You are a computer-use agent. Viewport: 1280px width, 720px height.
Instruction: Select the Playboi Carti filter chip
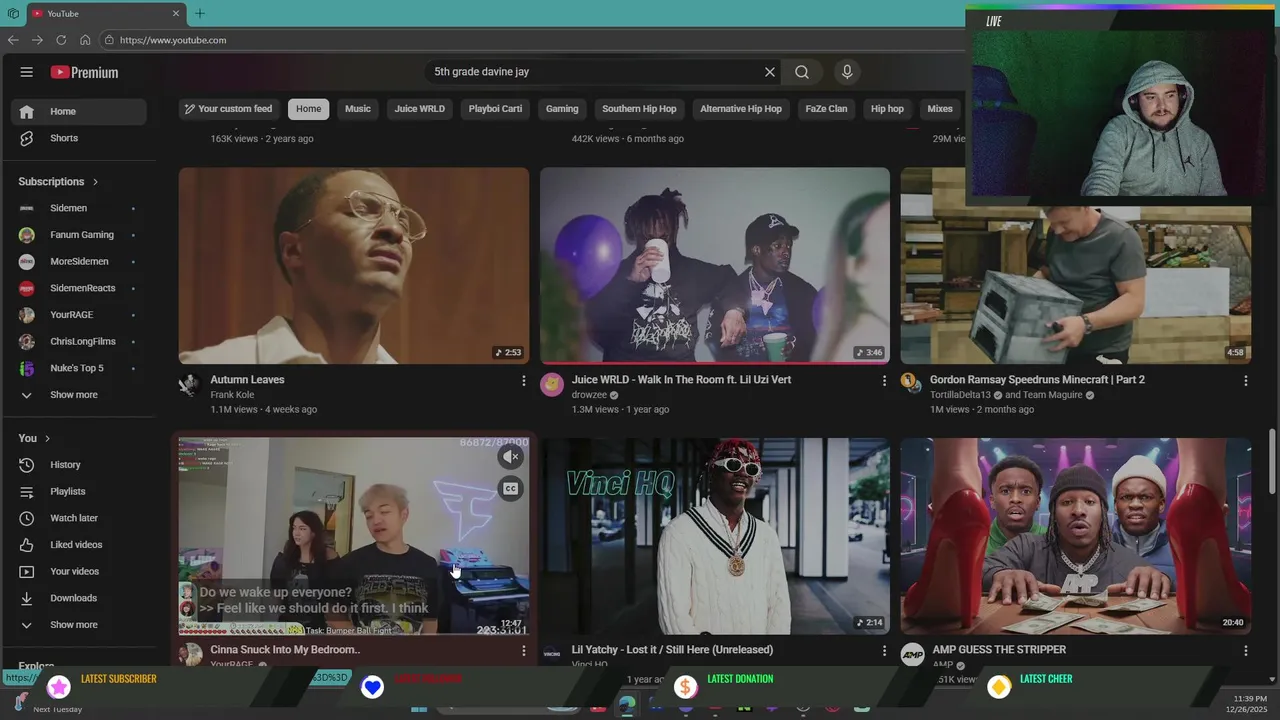click(495, 109)
